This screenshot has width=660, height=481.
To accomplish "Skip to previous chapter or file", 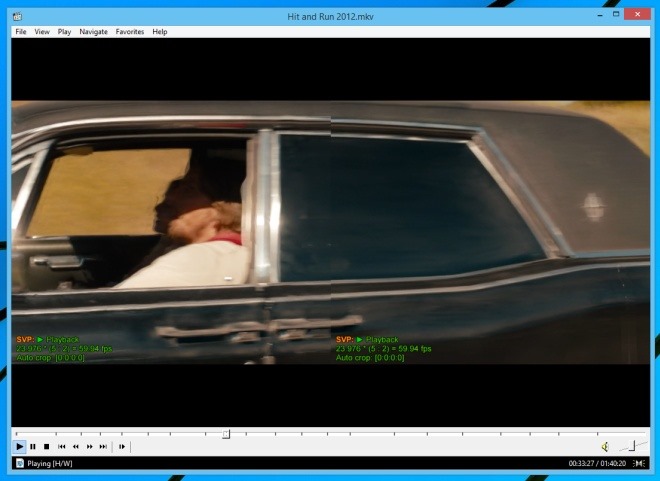I will click(x=61, y=446).
